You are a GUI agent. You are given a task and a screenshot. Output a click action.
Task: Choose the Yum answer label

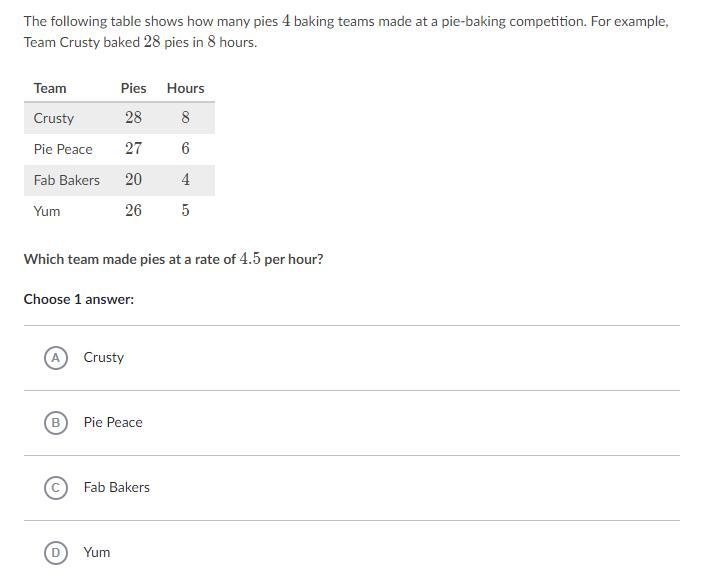[97, 552]
